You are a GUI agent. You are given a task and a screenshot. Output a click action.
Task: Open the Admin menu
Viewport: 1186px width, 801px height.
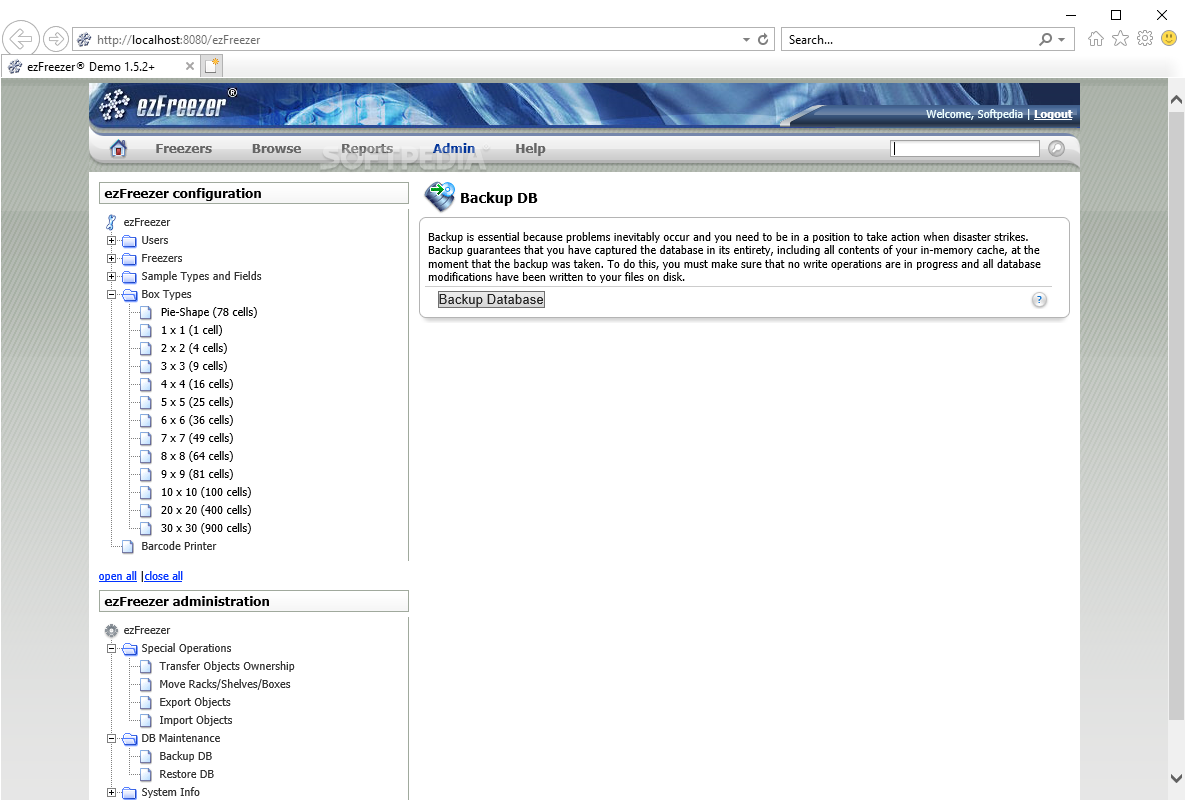click(x=454, y=149)
